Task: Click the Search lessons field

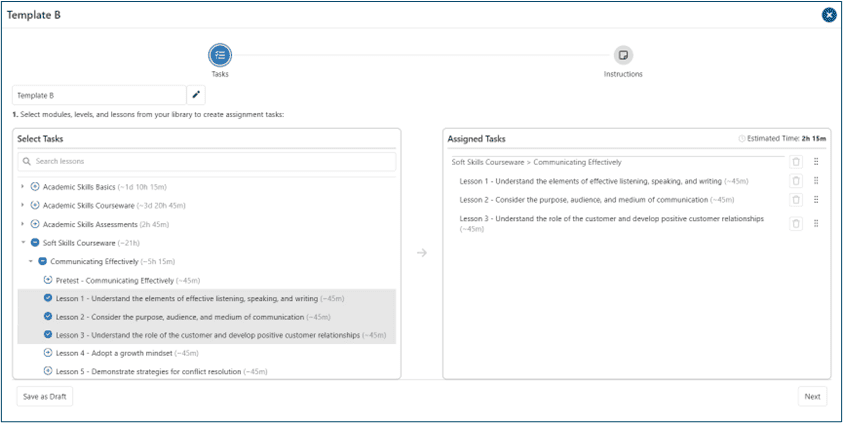Action: pos(207,161)
